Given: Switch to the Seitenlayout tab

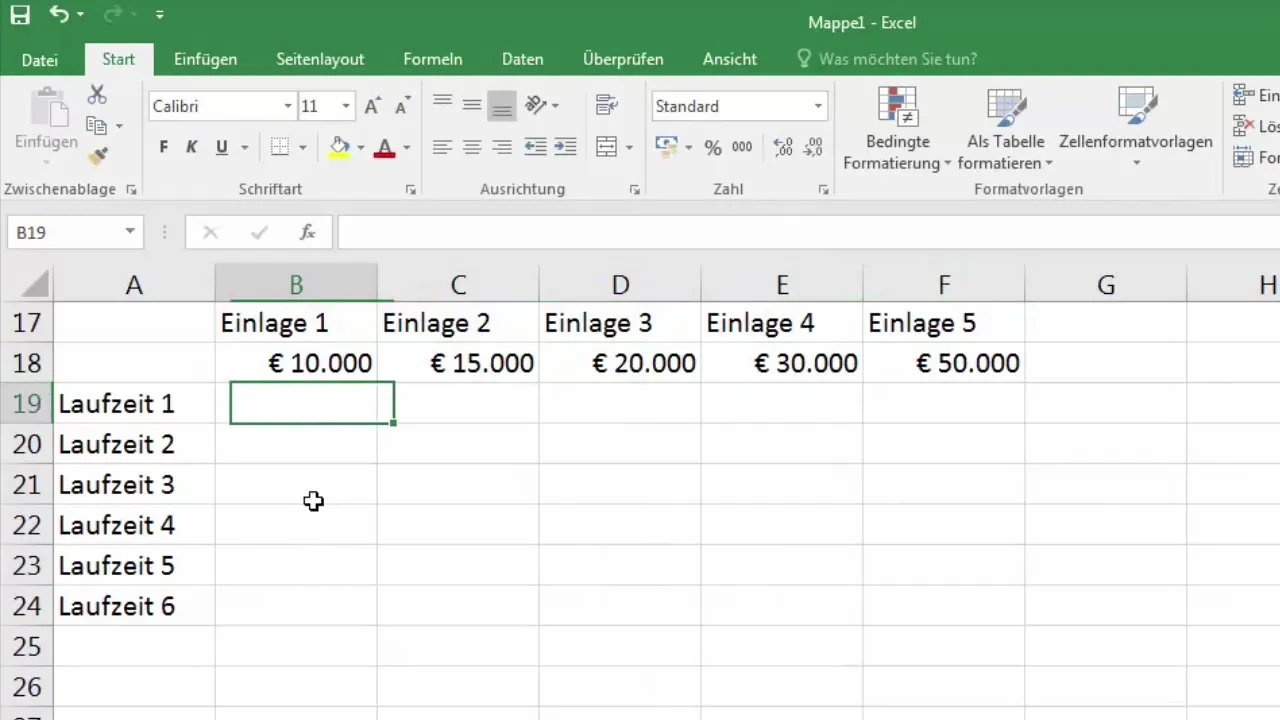Looking at the screenshot, I should coord(320,59).
